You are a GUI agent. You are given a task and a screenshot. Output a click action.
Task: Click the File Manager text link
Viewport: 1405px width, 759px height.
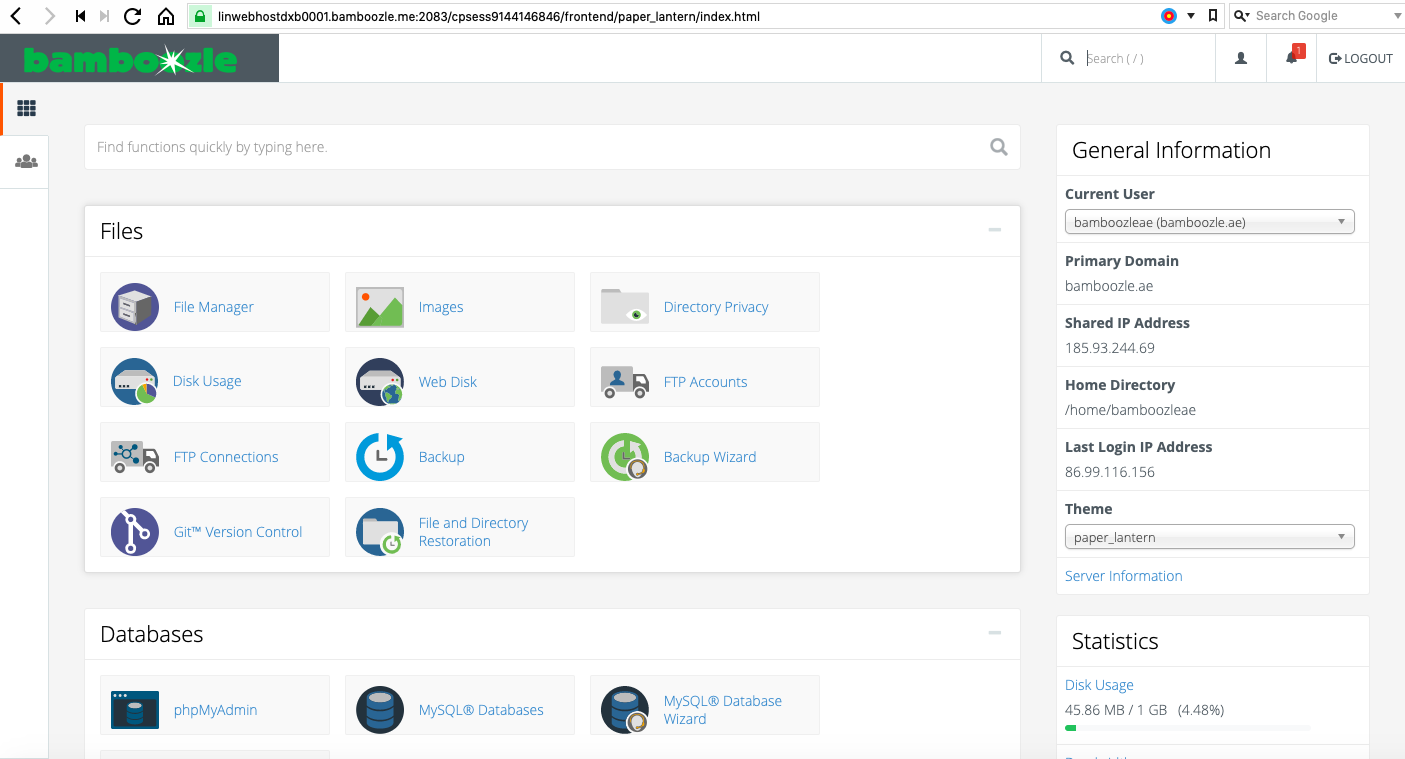pos(214,307)
